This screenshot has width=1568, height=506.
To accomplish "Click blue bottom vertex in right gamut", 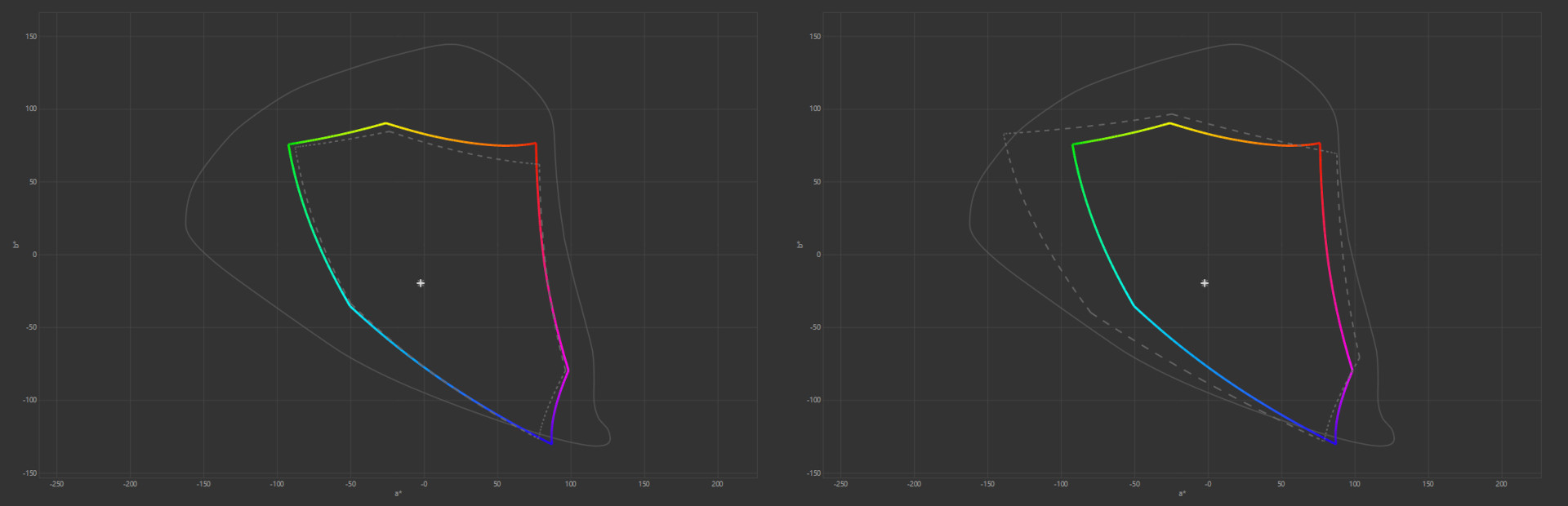I will pyautogui.click(x=1336, y=444).
